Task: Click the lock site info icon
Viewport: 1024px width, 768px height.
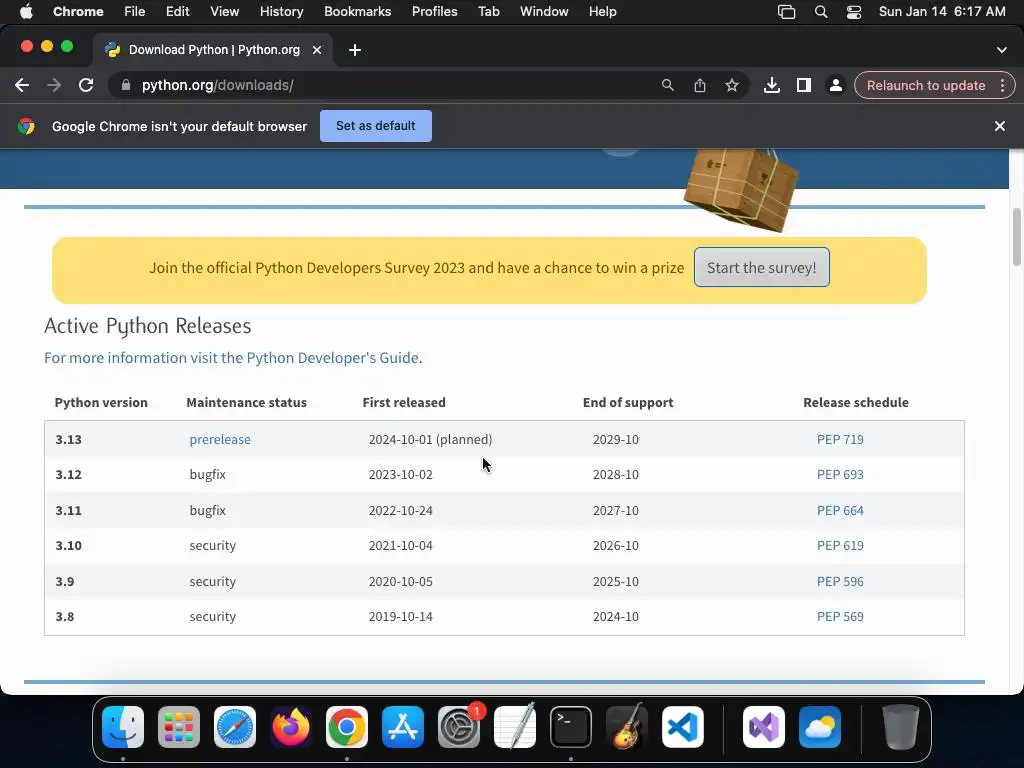Action: click(125, 86)
